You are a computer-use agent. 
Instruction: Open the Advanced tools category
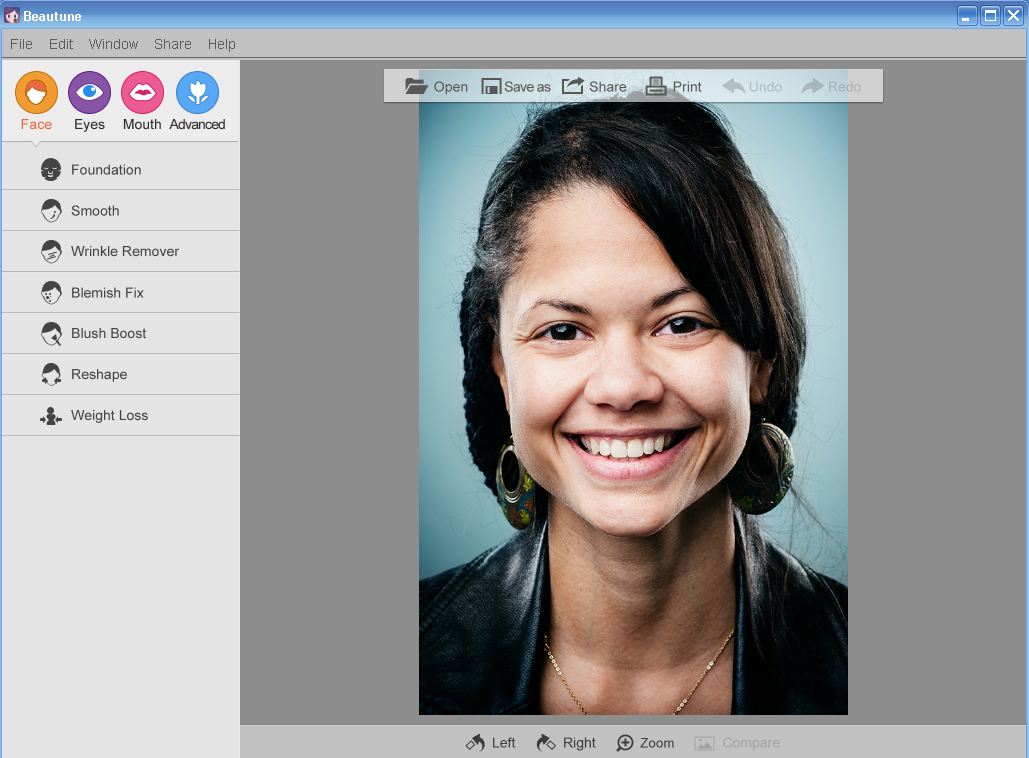(197, 93)
